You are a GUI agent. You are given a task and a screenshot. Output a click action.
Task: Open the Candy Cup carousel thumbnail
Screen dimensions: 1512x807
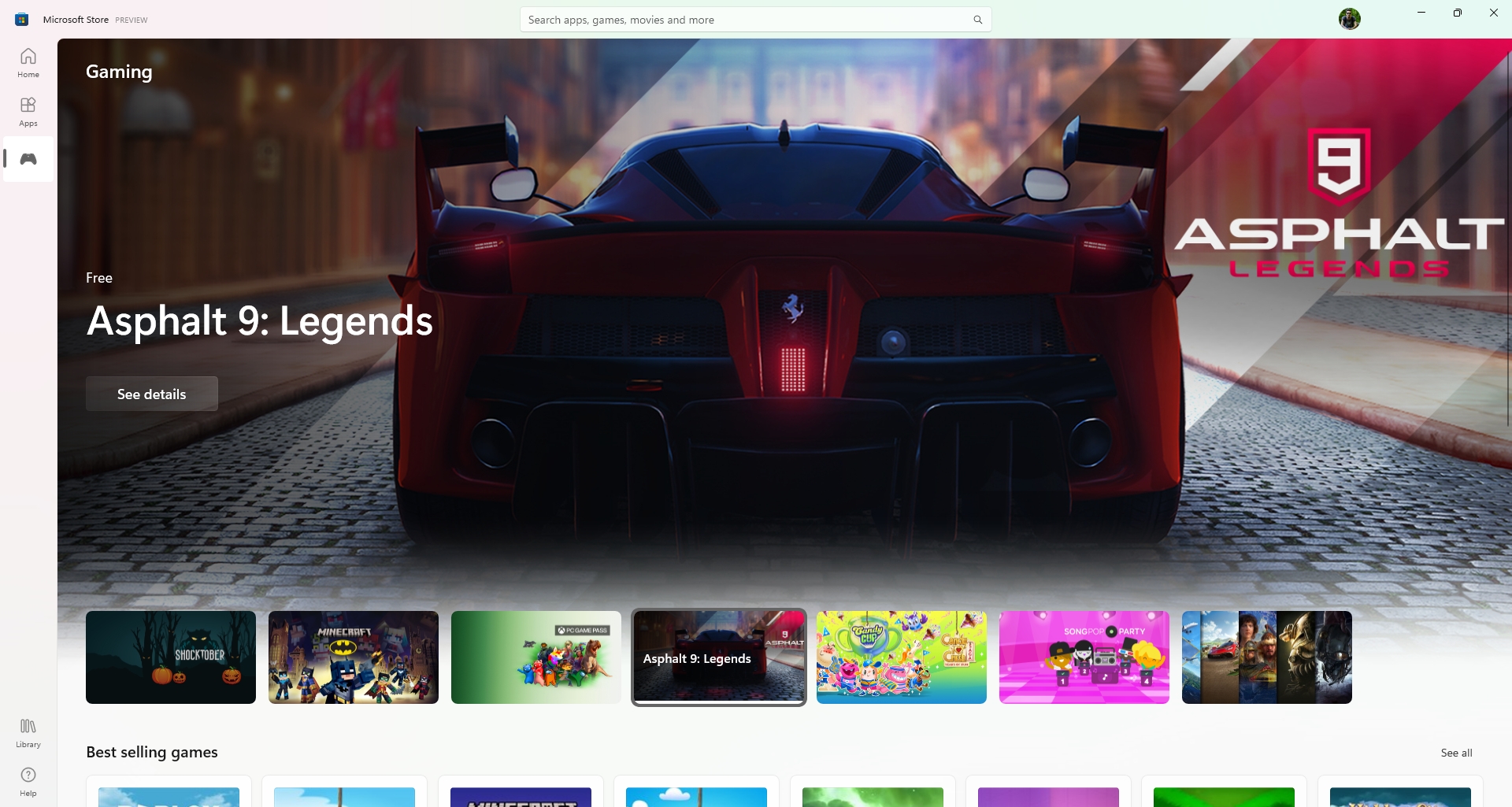pos(902,657)
